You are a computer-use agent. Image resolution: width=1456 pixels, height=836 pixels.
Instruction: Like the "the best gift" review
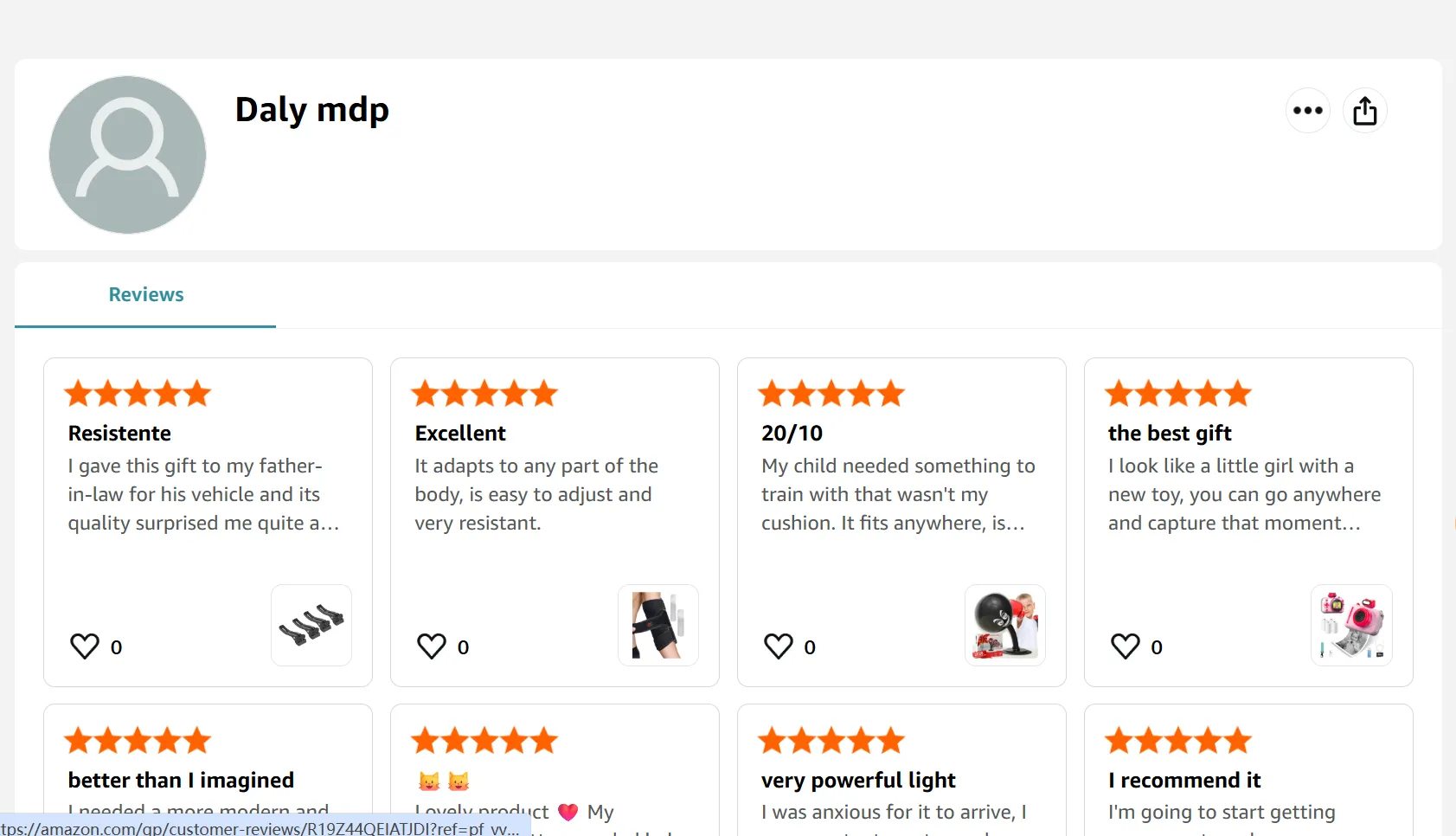point(1126,646)
